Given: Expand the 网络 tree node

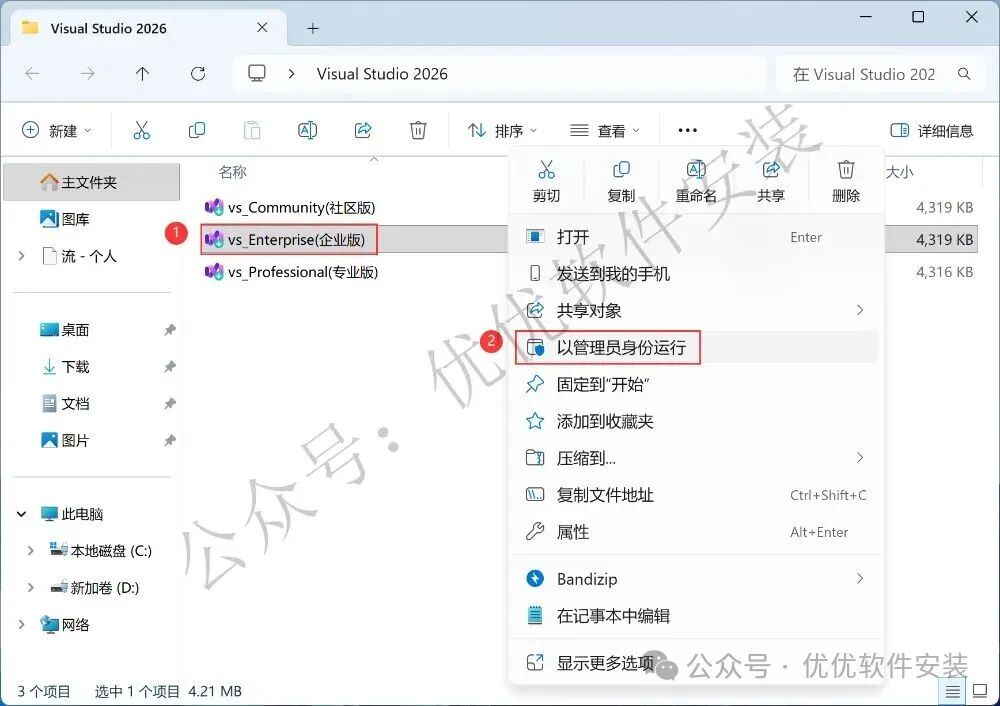Looking at the screenshot, I should pos(22,625).
